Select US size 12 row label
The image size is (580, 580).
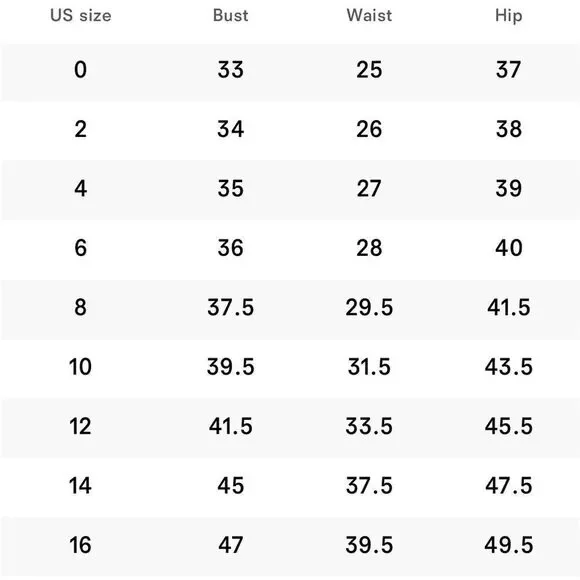point(80,426)
